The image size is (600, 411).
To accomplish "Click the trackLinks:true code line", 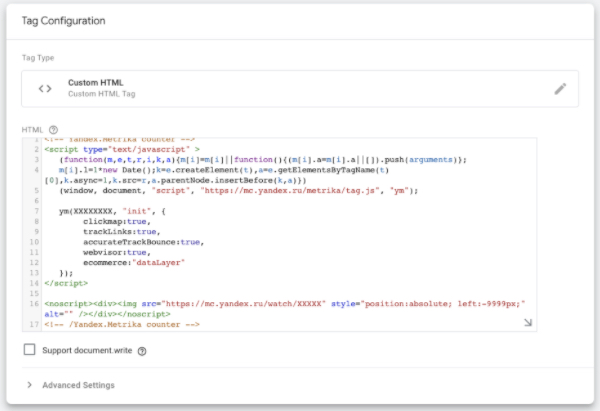I will pyautogui.click(x=122, y=232).
